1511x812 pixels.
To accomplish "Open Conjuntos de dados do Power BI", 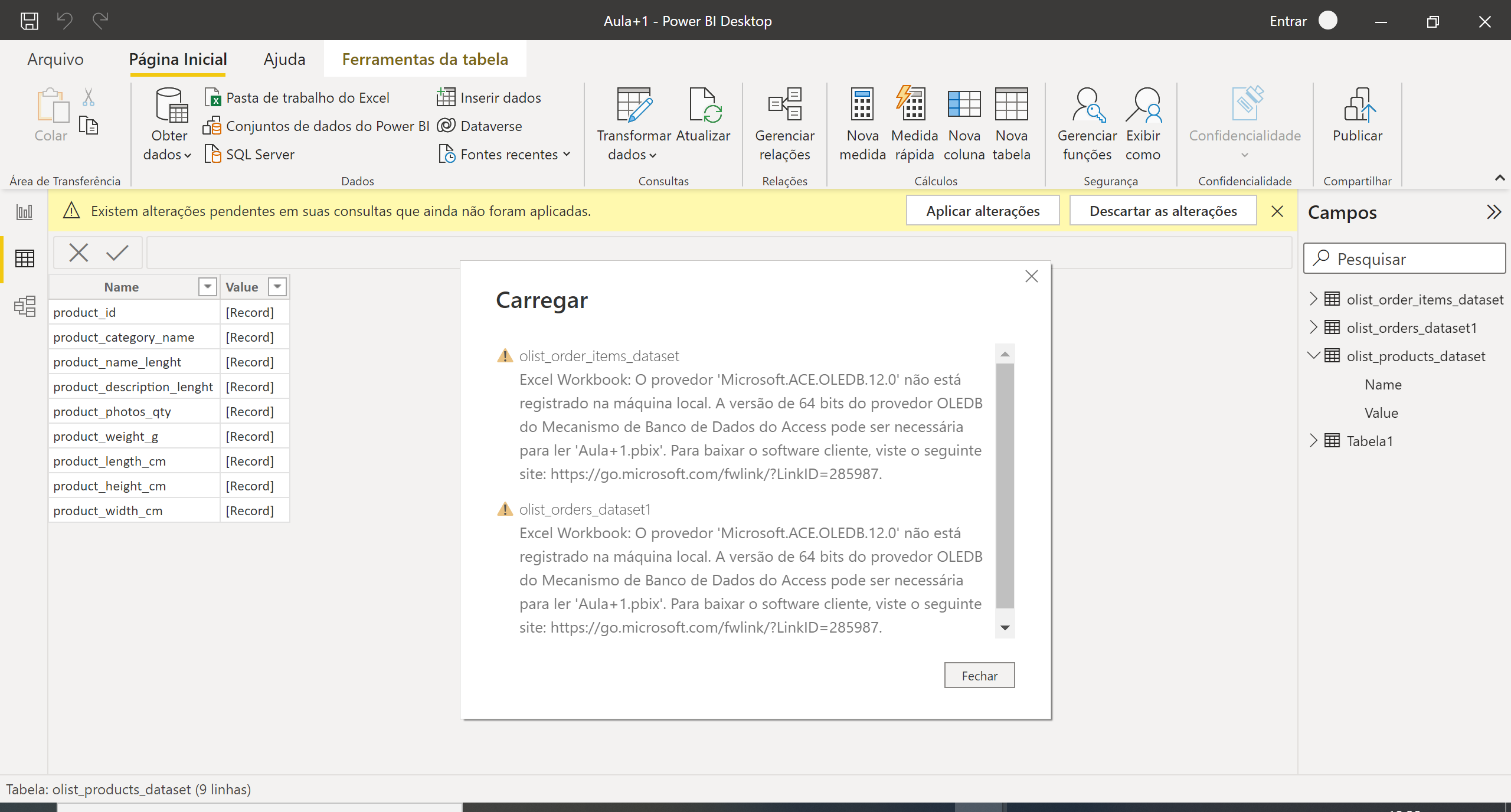I will click(316, 126).
